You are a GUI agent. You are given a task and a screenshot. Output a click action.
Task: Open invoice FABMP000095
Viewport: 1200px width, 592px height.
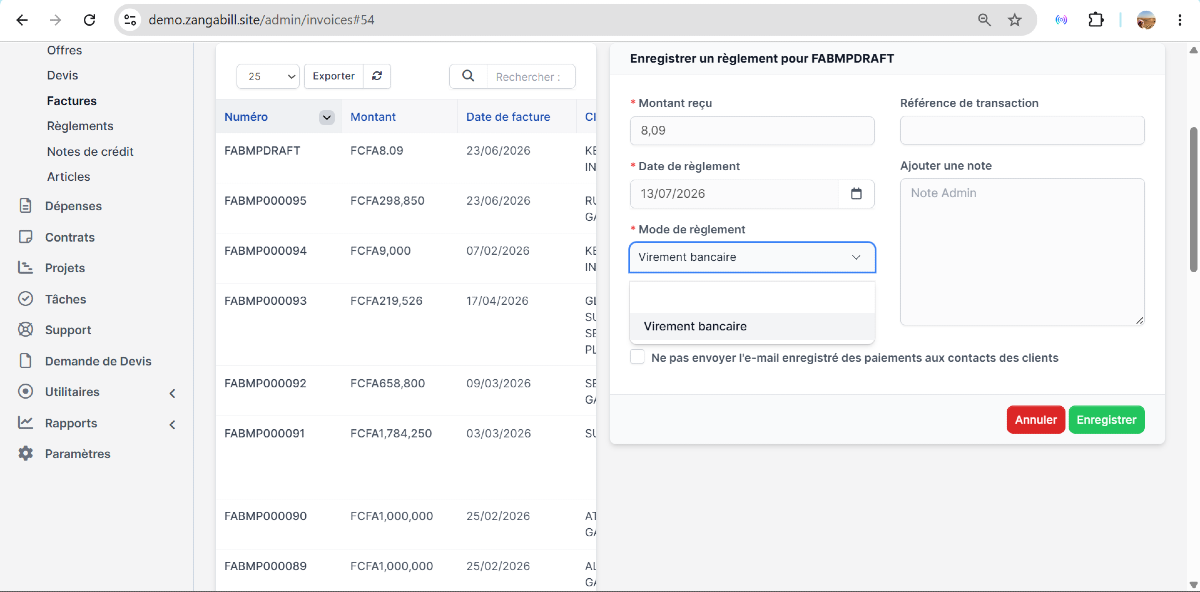[x=265, y=201]
